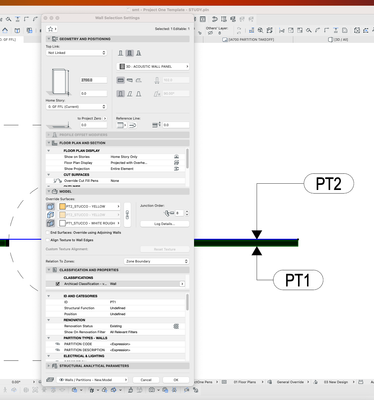Toggle the reference side override surface icon
The image size is (374, 400).
(50, 206)
